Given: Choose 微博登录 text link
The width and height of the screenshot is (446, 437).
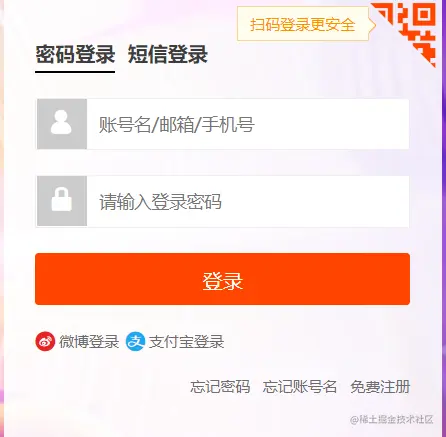Looking at the screenshot, I should pyautogui.click(x=89, y=342).
